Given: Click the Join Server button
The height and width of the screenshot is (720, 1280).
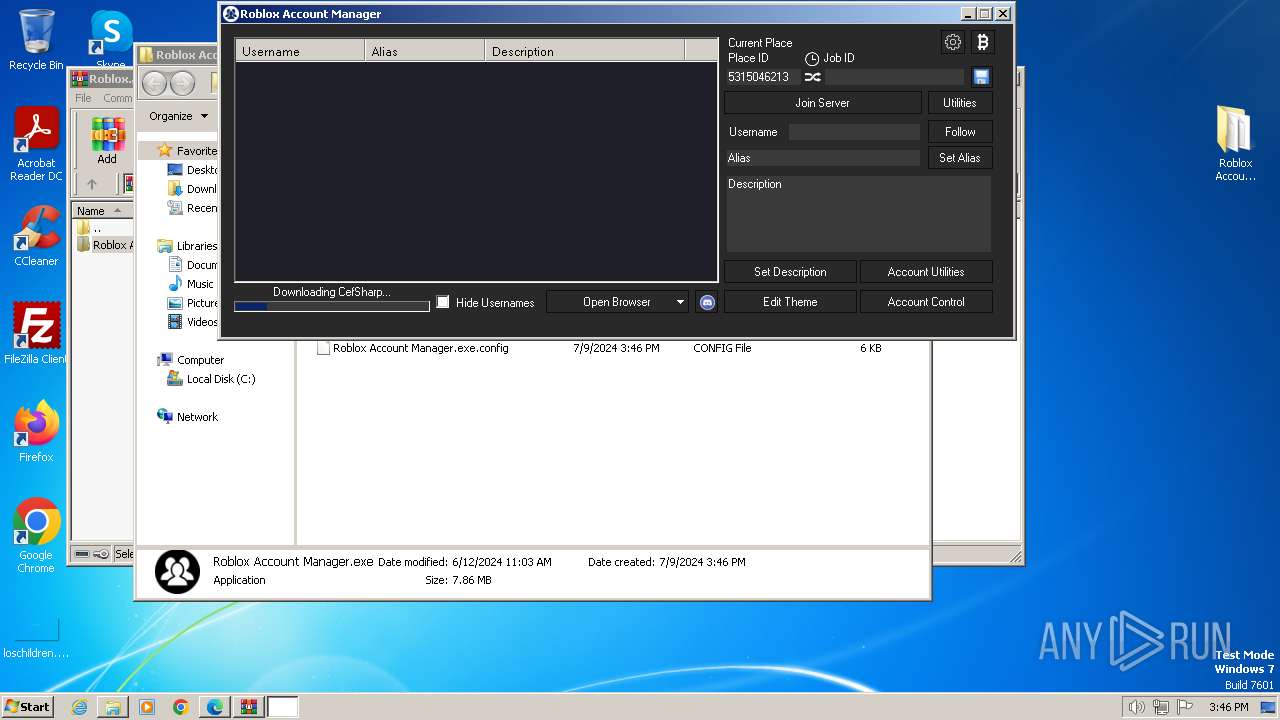Looking at the screenshot, I should 822,103.
